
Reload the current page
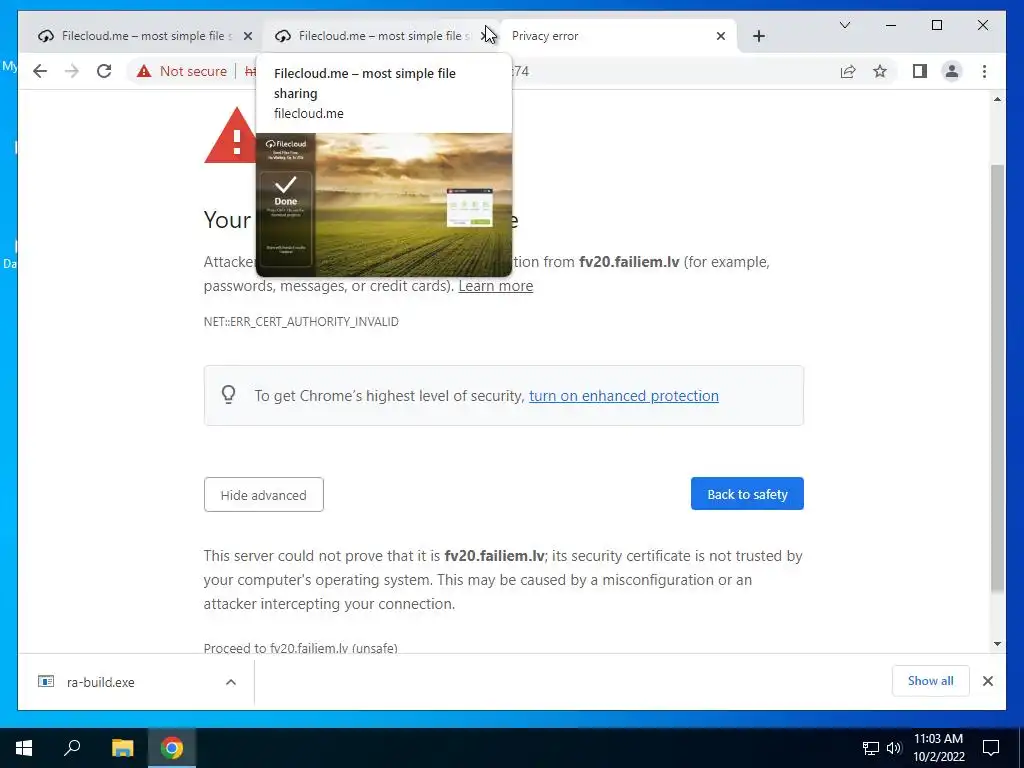click(104, 71)
